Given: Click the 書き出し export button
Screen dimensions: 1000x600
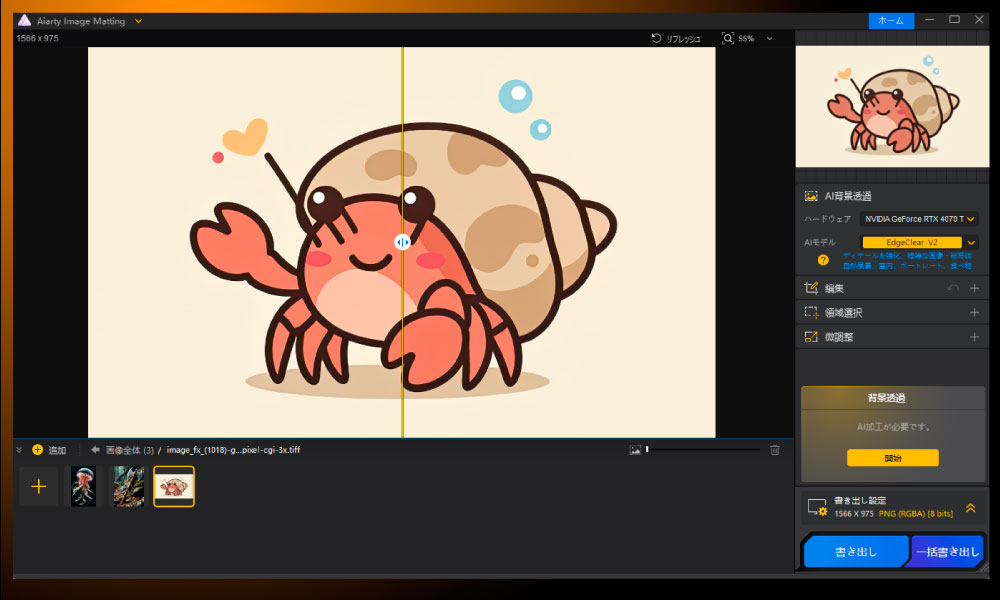Looking at the screenshot, I should 855,552.
